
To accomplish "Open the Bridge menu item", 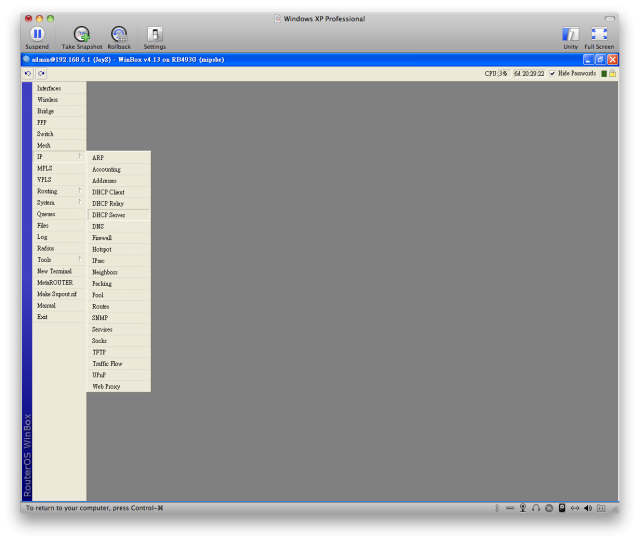I will coord(59,111).
